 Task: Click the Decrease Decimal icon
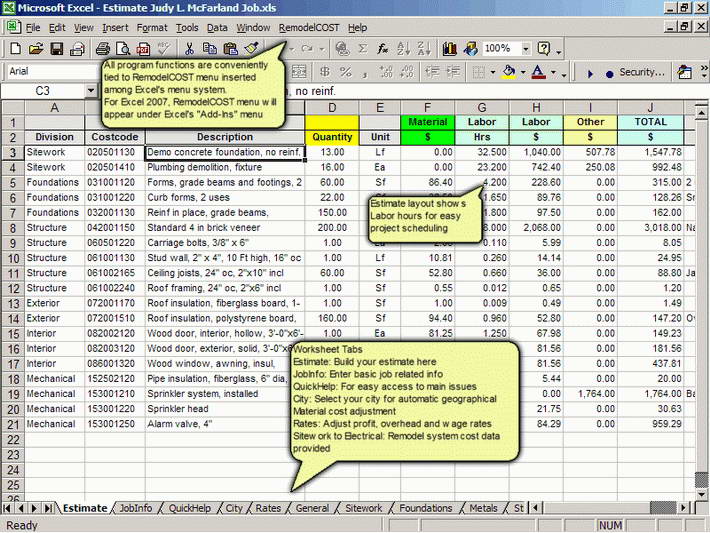pos(407,72)
